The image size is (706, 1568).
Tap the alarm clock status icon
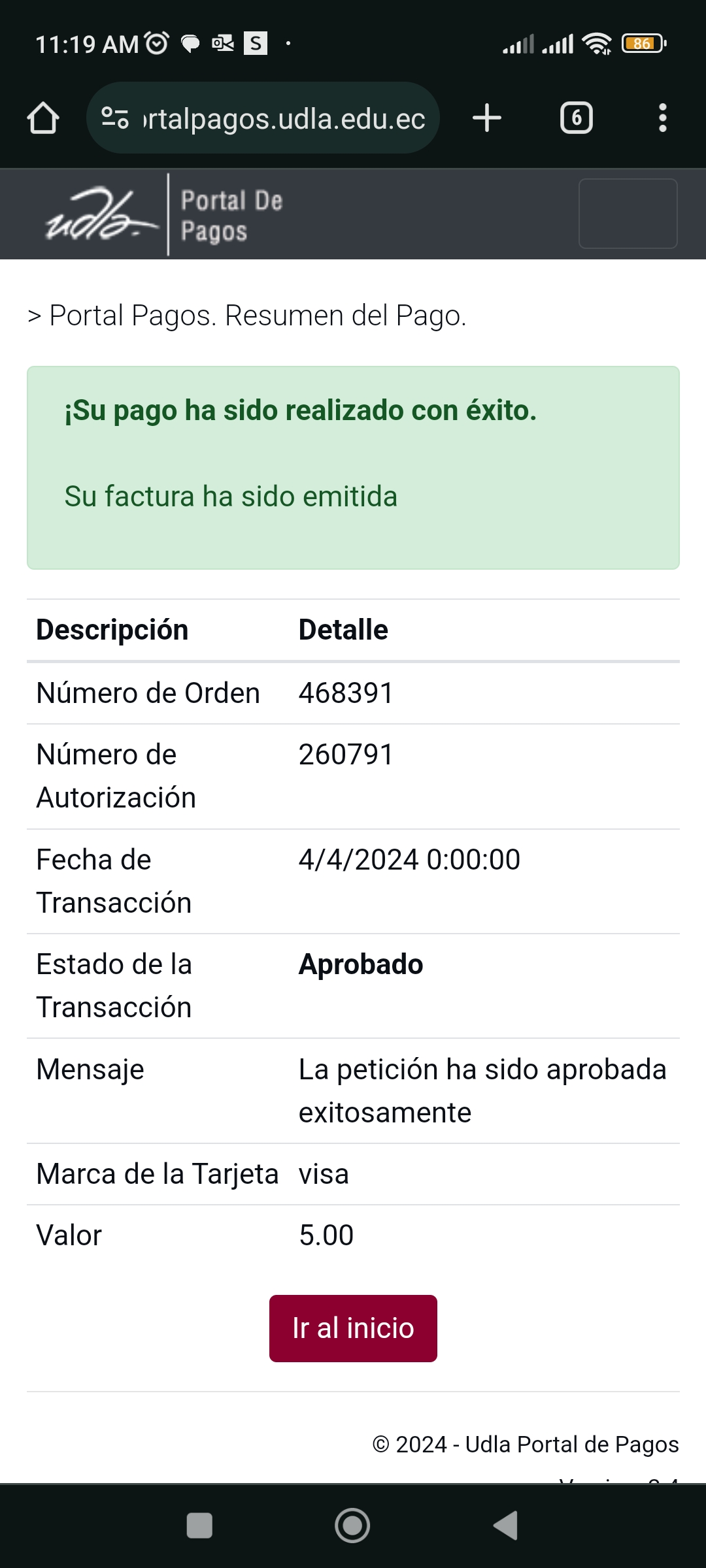click(x=157, y=43)
